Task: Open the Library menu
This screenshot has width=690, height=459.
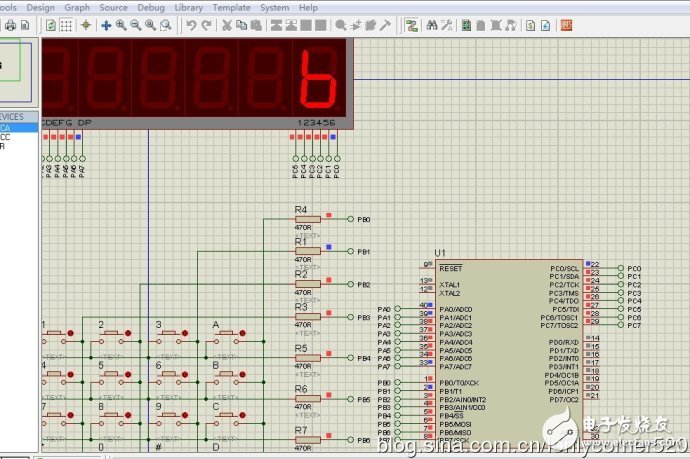Action: click(x=189, y=7)
